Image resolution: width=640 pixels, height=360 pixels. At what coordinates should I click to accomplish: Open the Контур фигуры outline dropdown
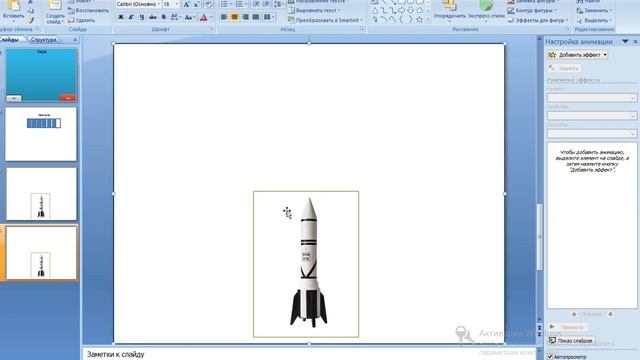coord(532,10)
